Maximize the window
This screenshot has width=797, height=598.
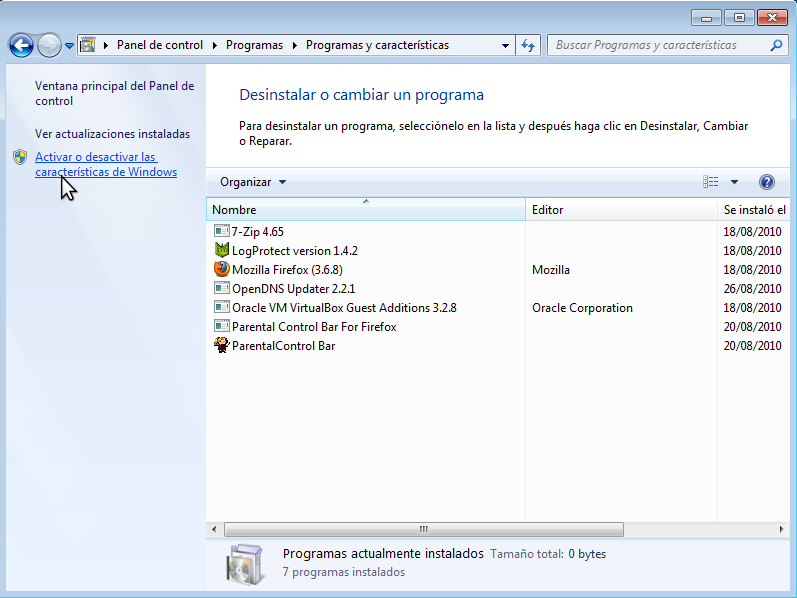tap(739, 18)
